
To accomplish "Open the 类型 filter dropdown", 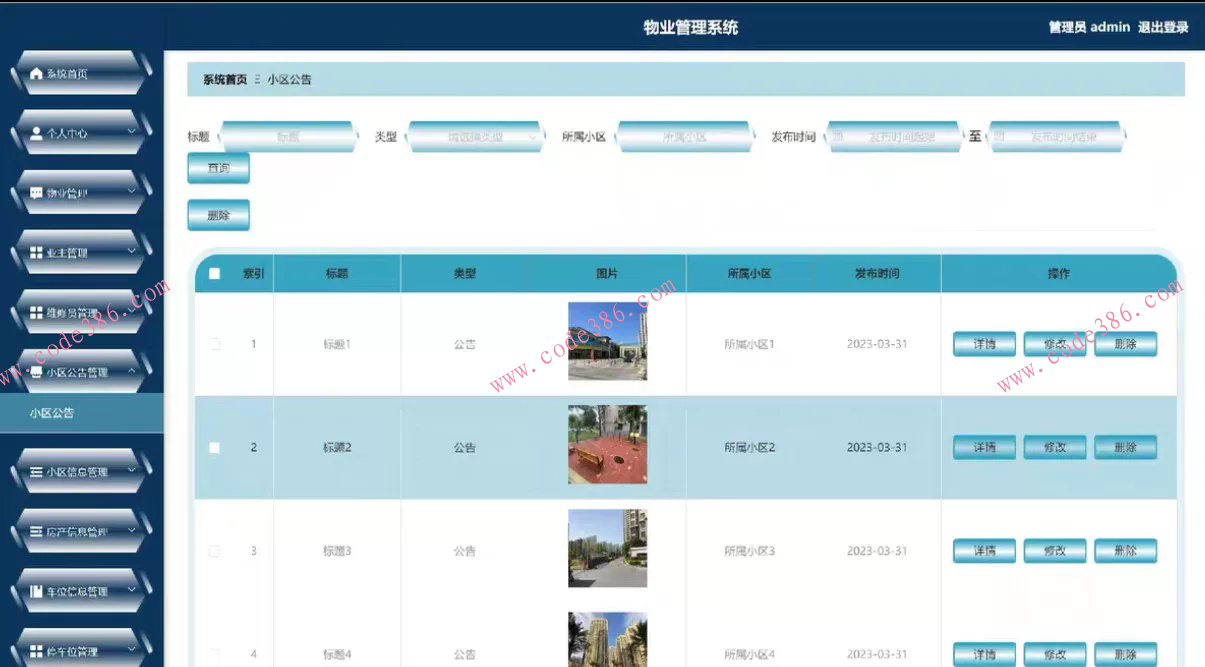I will (476, 136).
